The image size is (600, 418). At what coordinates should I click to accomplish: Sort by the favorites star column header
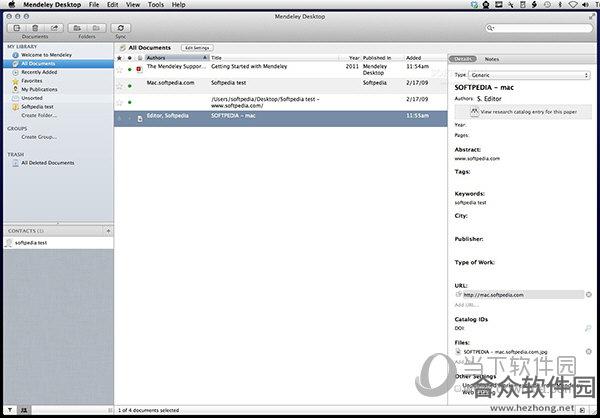pos(119,58)
